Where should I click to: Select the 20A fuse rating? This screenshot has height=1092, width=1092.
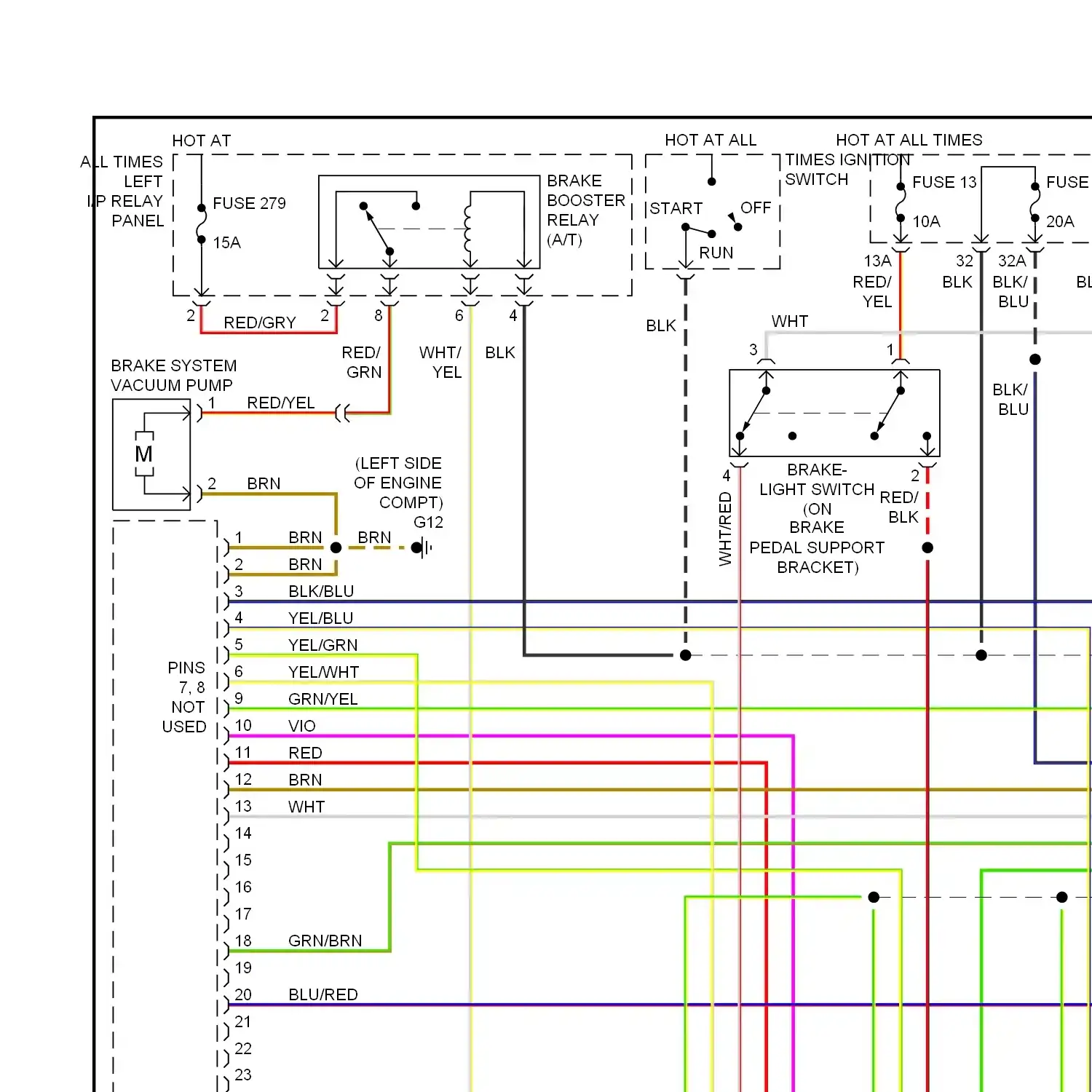tap(1060, 221)
